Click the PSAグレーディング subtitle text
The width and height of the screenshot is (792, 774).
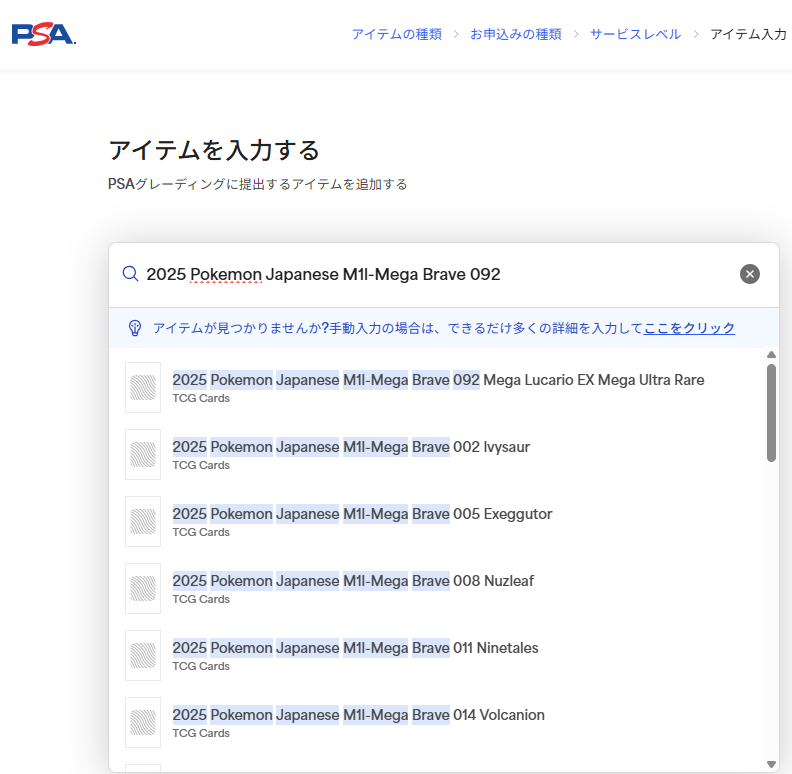pos(258,184)
